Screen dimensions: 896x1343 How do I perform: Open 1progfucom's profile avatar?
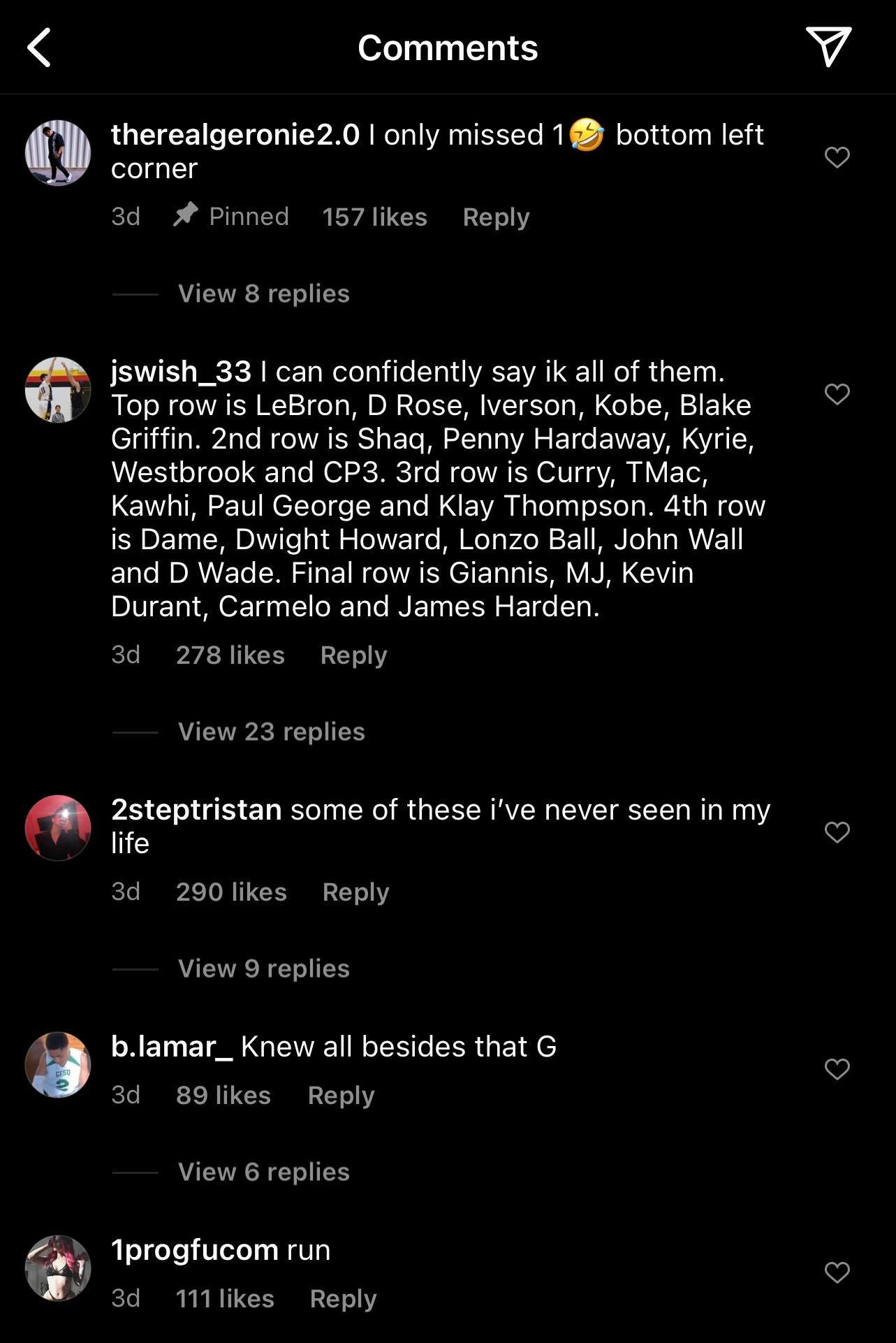tap(58, 1268)
